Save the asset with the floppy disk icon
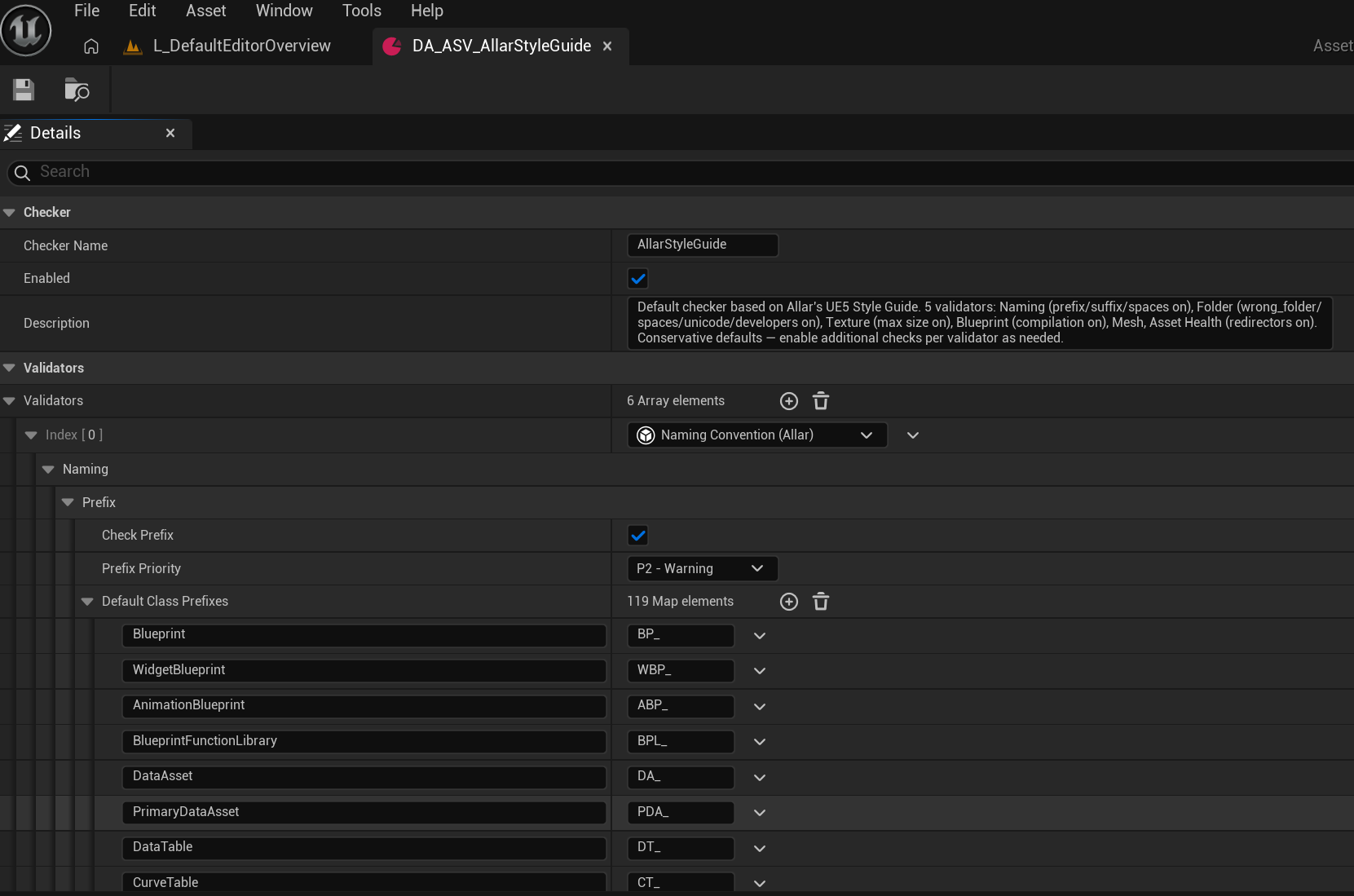1354x896 pixels. [24, 90]
